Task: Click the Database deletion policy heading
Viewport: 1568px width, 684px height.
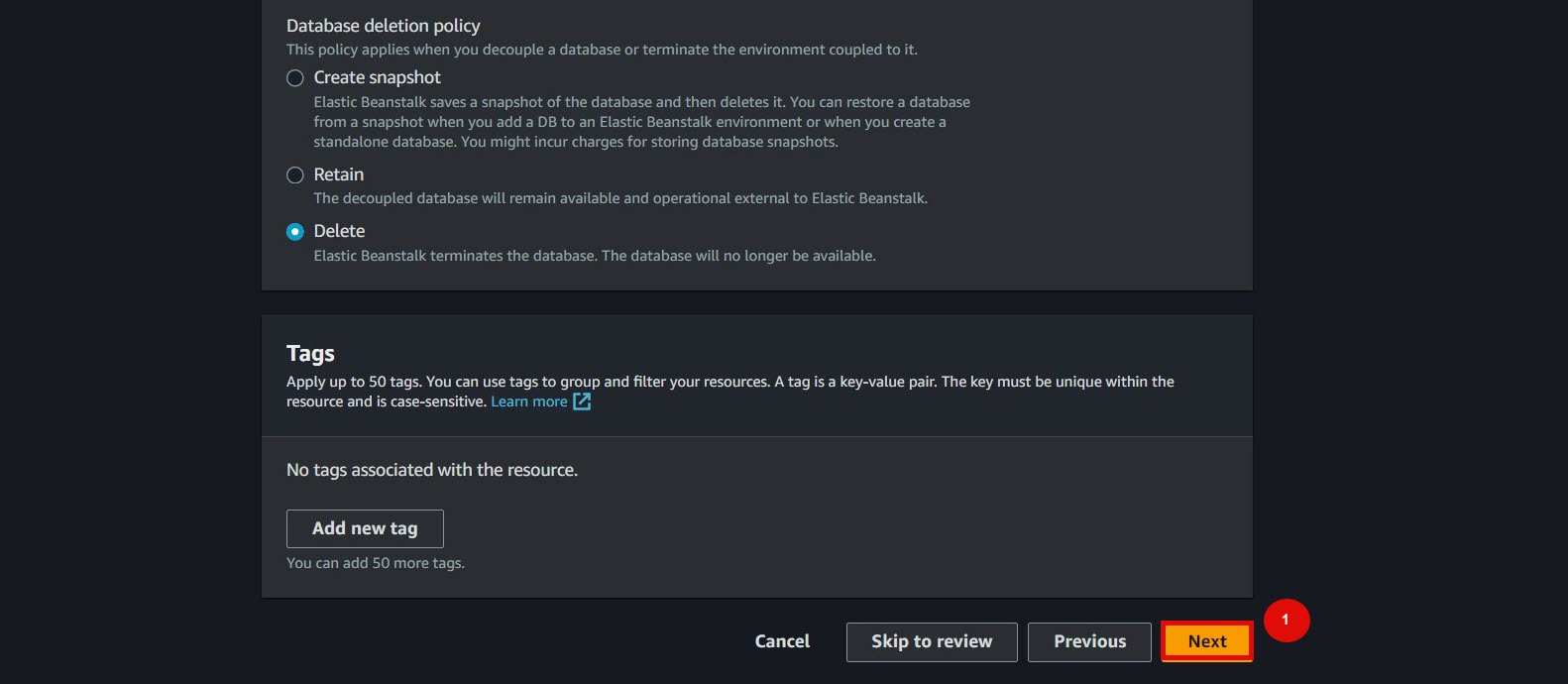Action: 384,26
